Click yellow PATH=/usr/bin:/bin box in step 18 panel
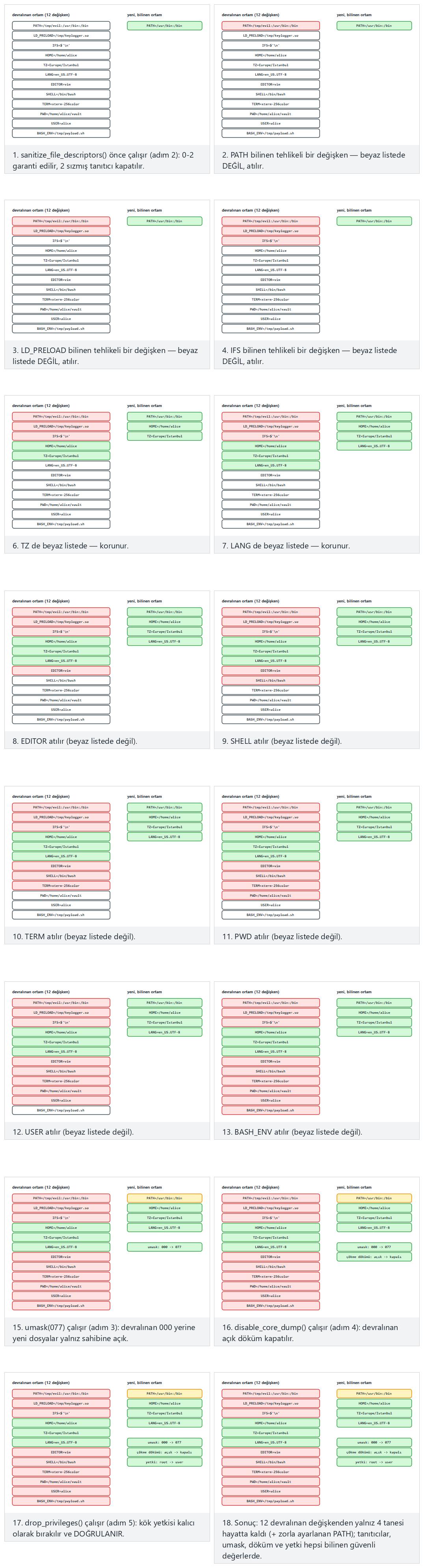Image resolution: width=424 pixels, height=1568 pixels. click(374, 1393)
